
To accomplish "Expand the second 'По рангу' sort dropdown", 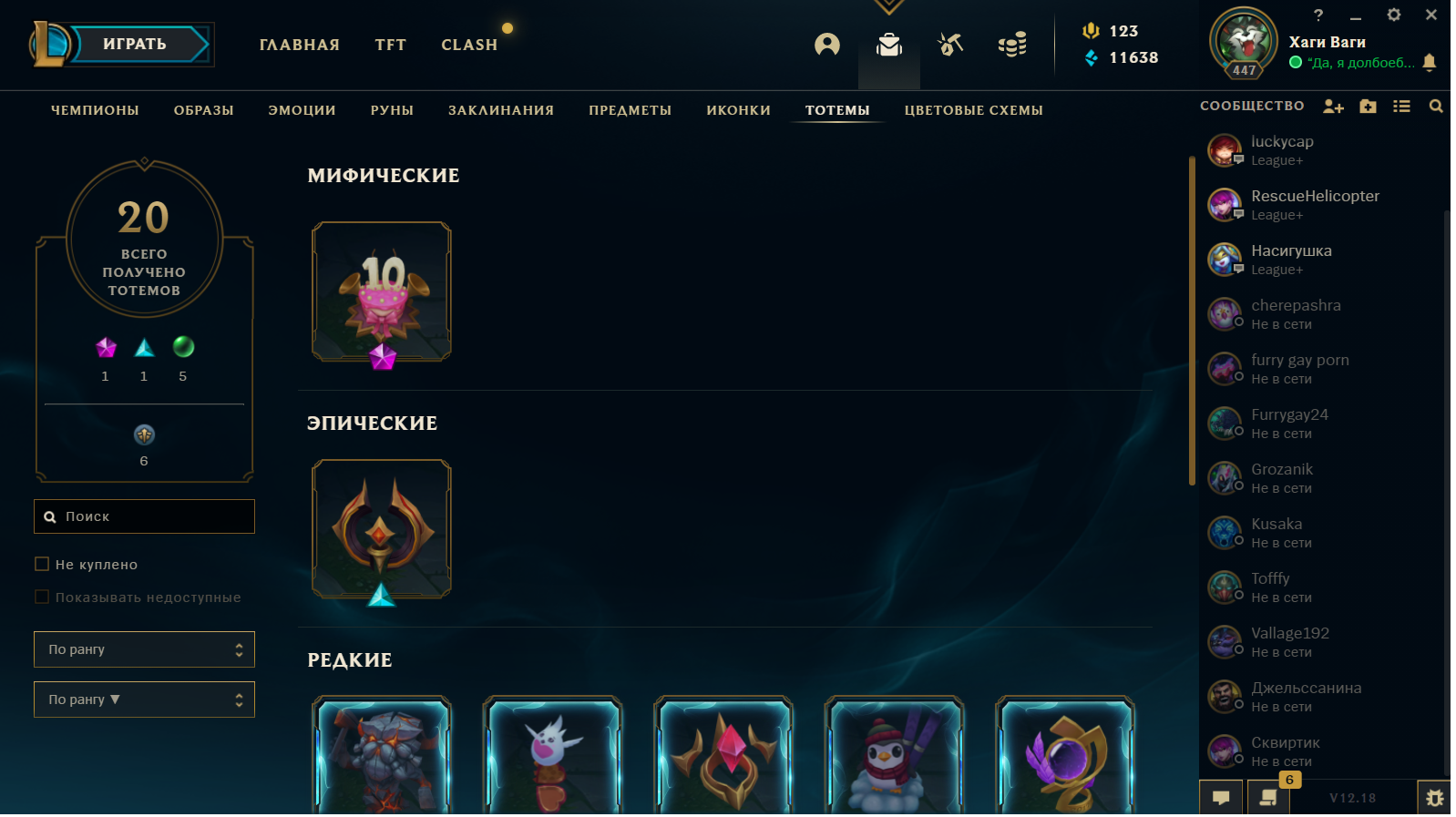I will click(144, 700).
